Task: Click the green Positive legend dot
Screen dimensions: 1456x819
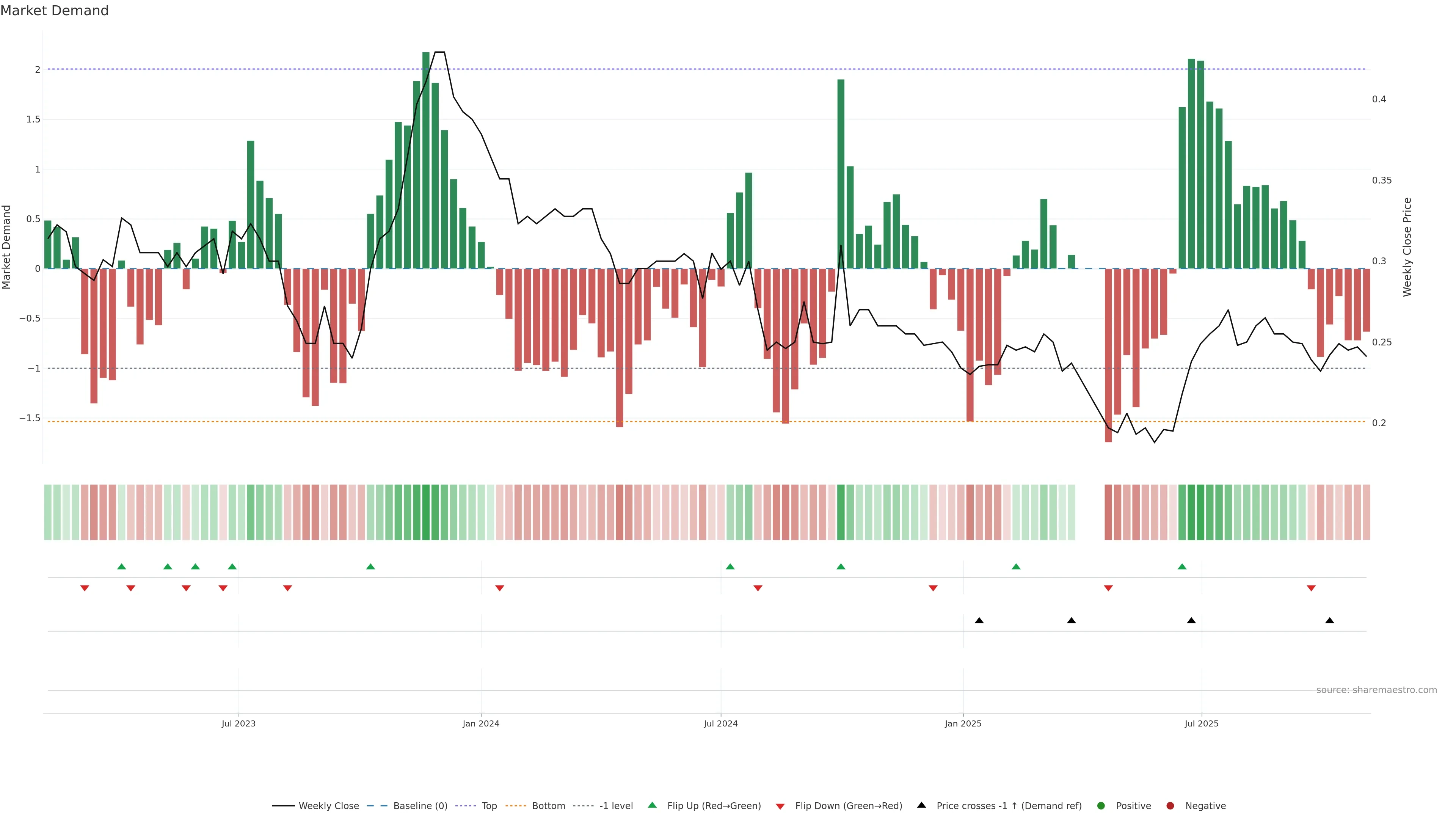Action: pyautogui.click(x=1100, y=805)
